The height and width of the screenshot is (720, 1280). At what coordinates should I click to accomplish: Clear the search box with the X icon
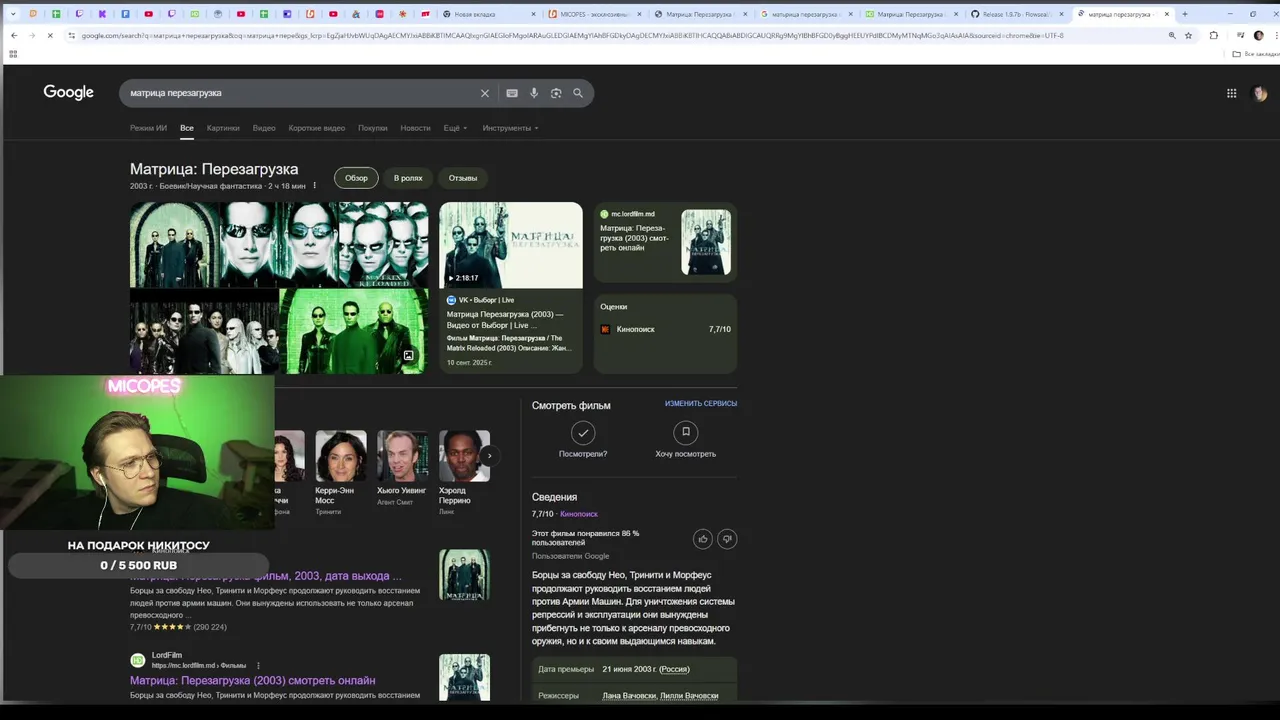pyautogui.click(x=485, y=93)
